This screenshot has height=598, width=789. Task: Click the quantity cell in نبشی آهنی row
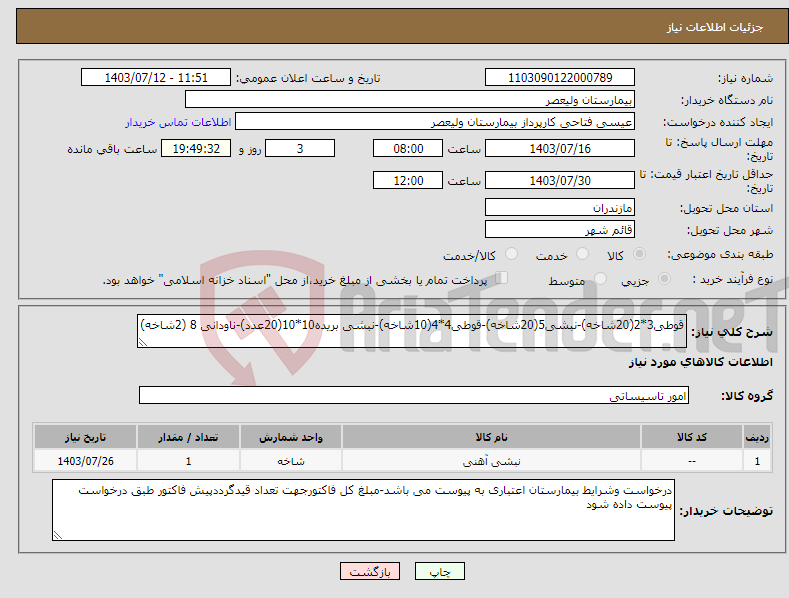[x=188, y=461]
